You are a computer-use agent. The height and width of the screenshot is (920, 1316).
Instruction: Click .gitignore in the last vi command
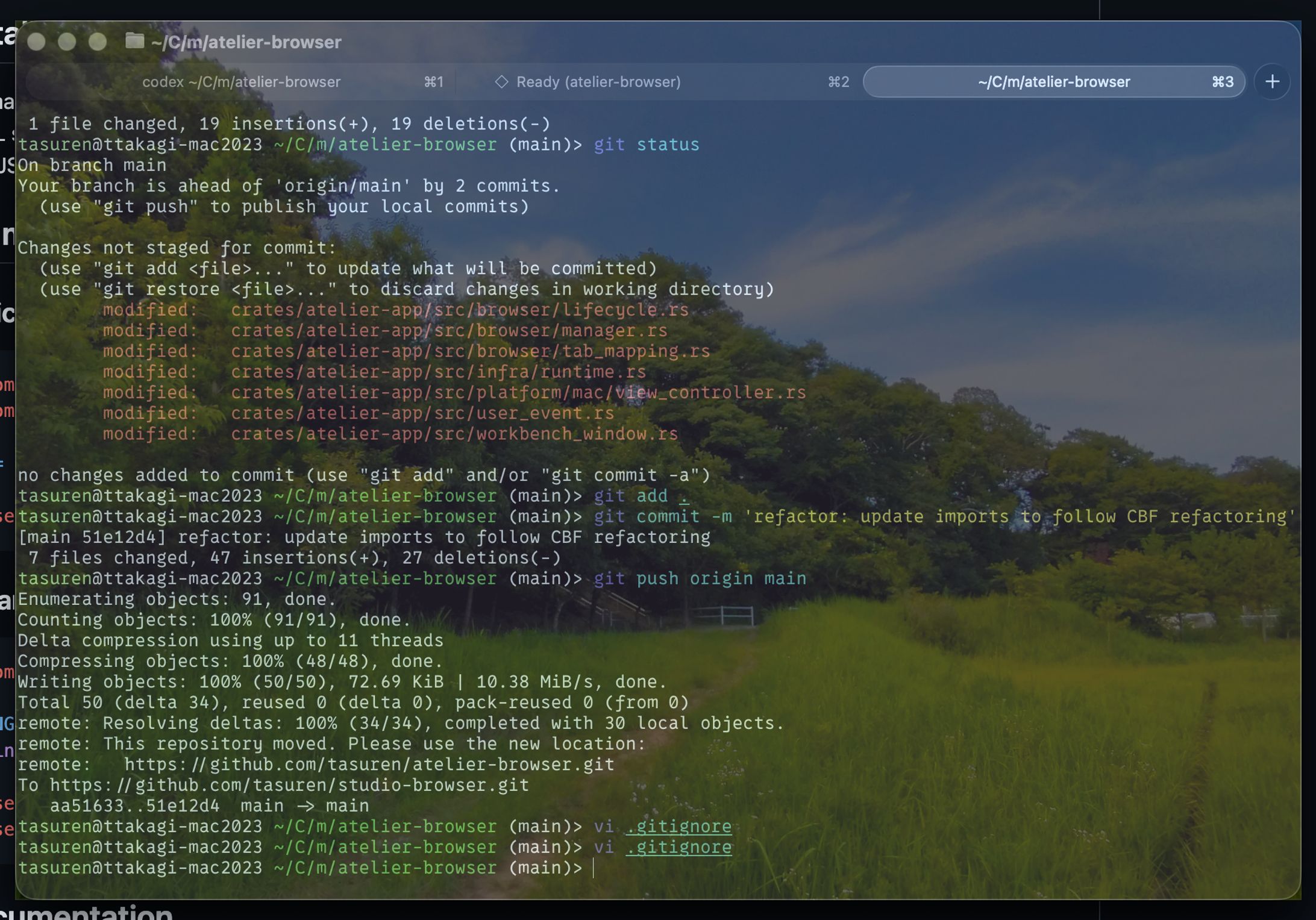[x=678, y=847]
